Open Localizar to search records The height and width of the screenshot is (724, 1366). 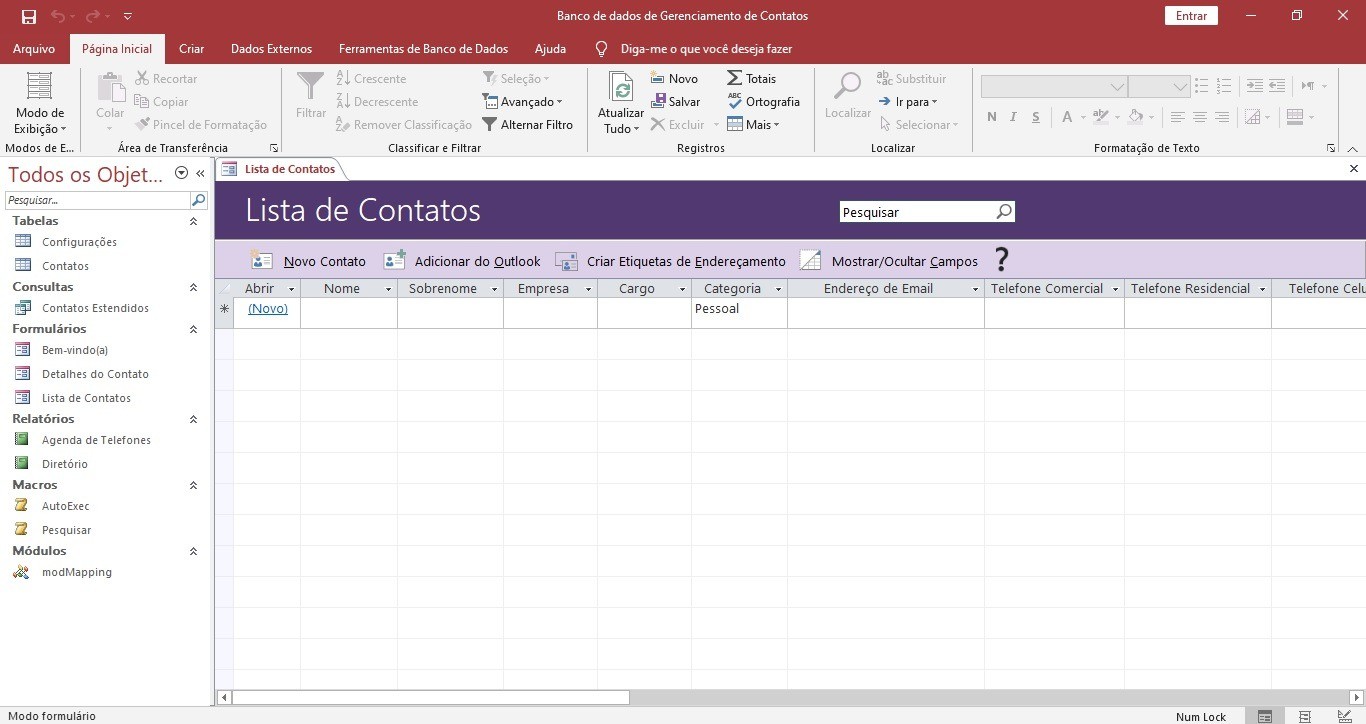point(847,95)
